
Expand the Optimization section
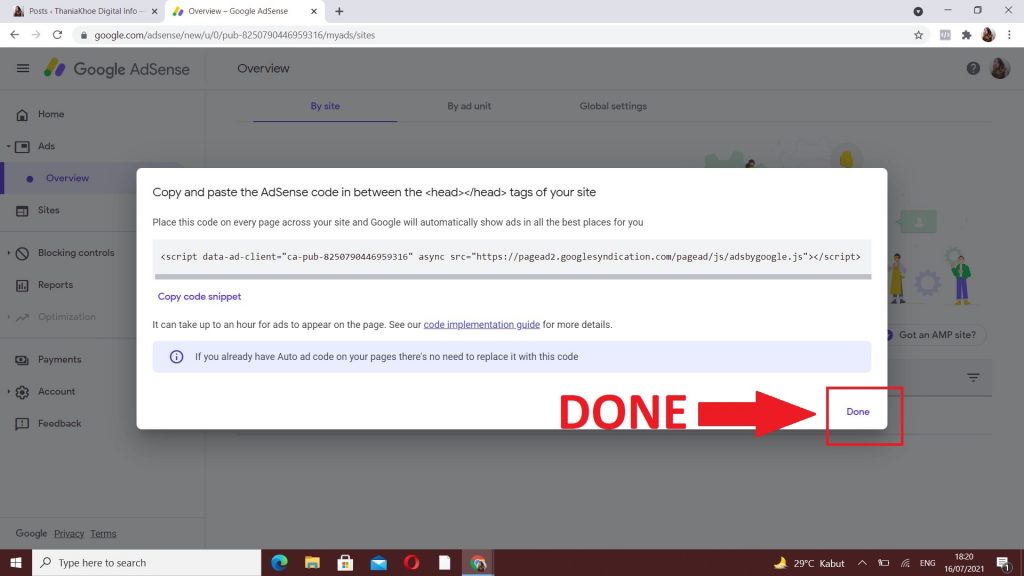click(x=8, y=317)
